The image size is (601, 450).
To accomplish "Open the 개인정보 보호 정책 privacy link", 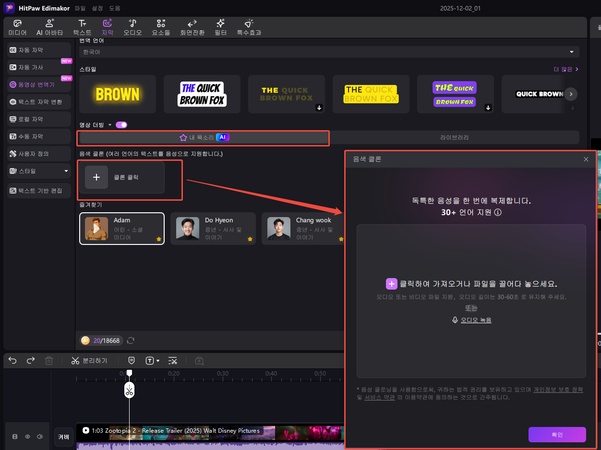I will (x=558, y=389).
